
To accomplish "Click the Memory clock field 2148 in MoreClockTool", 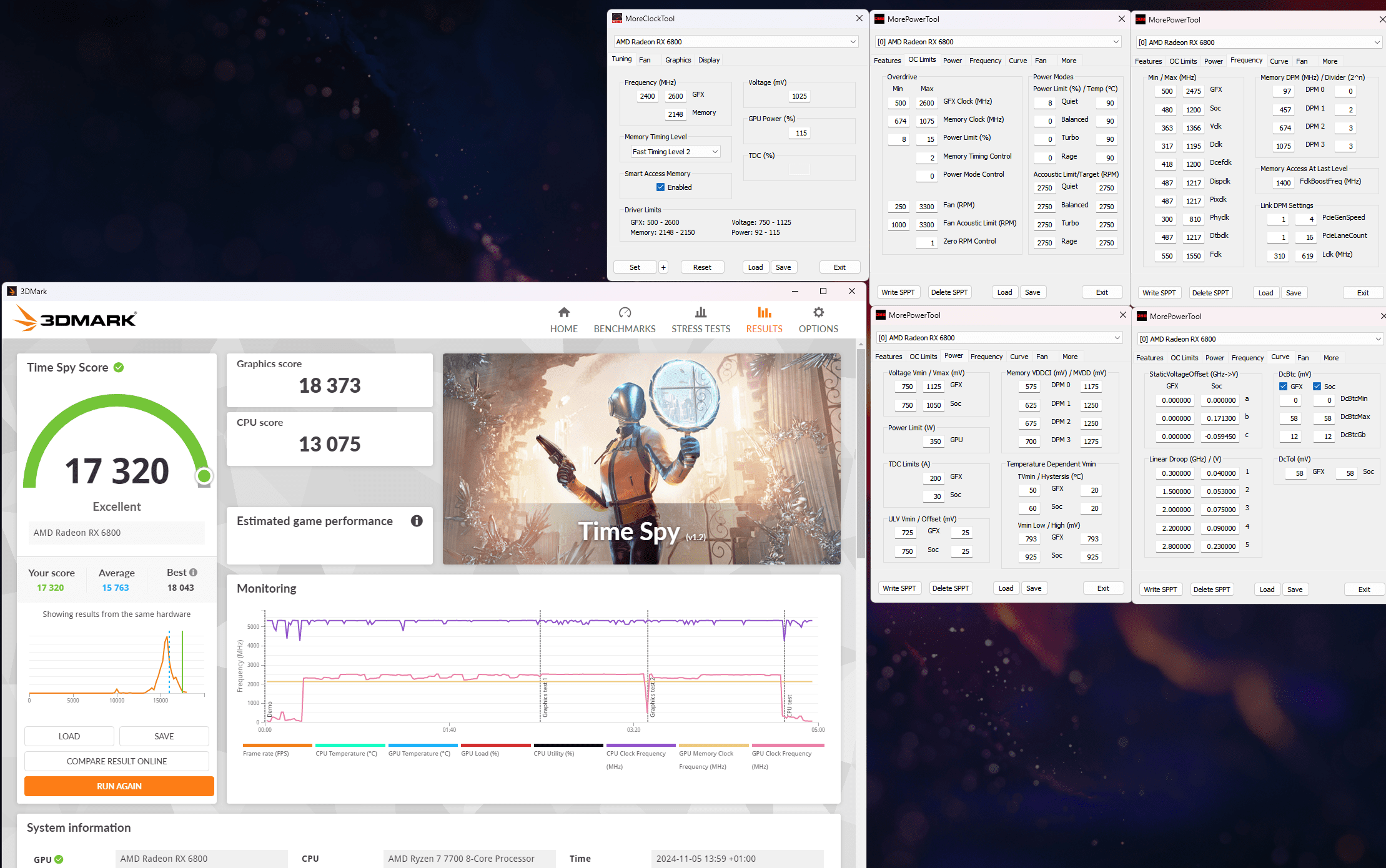I will tap(675, 114).
